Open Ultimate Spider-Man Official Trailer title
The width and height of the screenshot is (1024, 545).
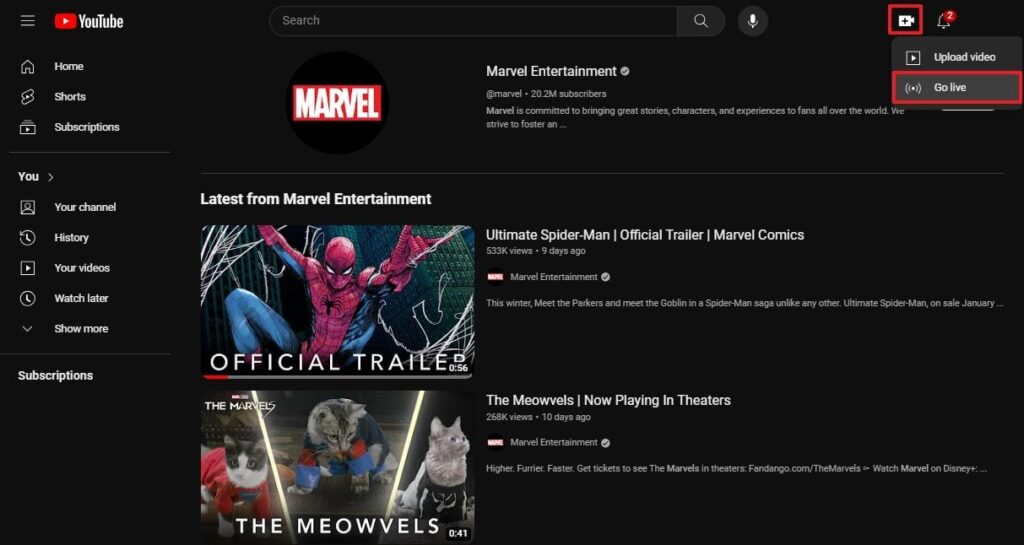point(645,235)
